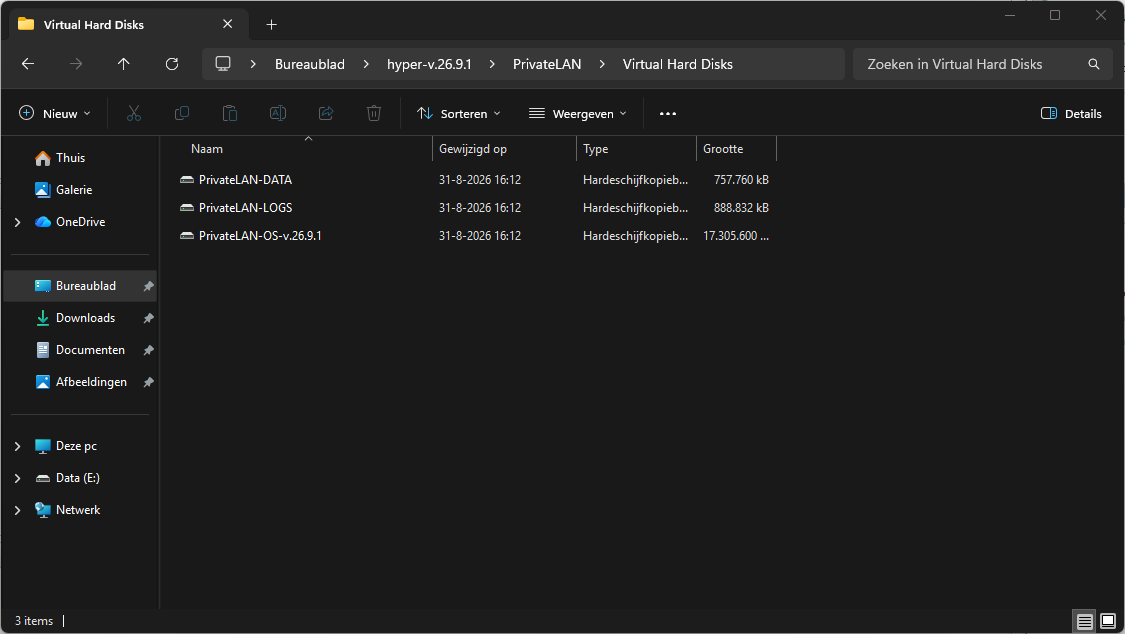This screenshot has width=1125, height=634.
Task: Click the hyper-v.26.9.1 breadcrumb segment
Action: (429, 64)
